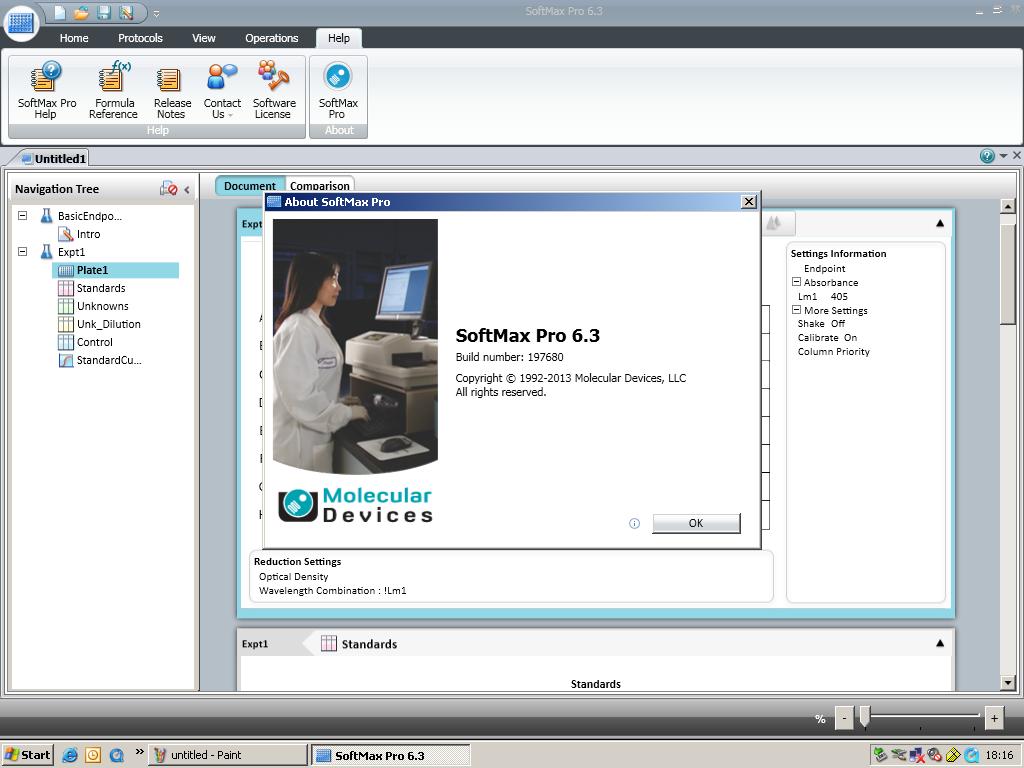This screenshot has width=1024, height=768.
Task: Switch to untitled - Paint taskbar button
Action: point(228,755)
